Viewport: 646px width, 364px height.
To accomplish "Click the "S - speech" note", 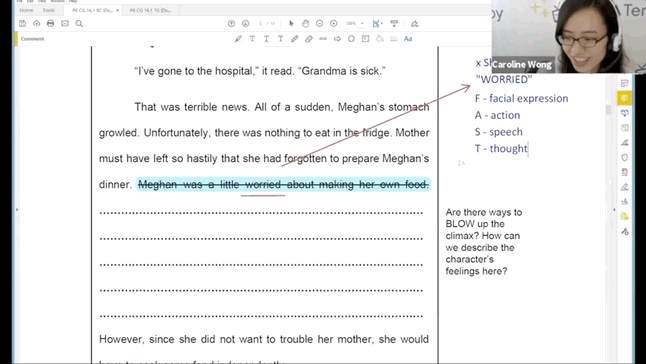I will tap(499, 132).
